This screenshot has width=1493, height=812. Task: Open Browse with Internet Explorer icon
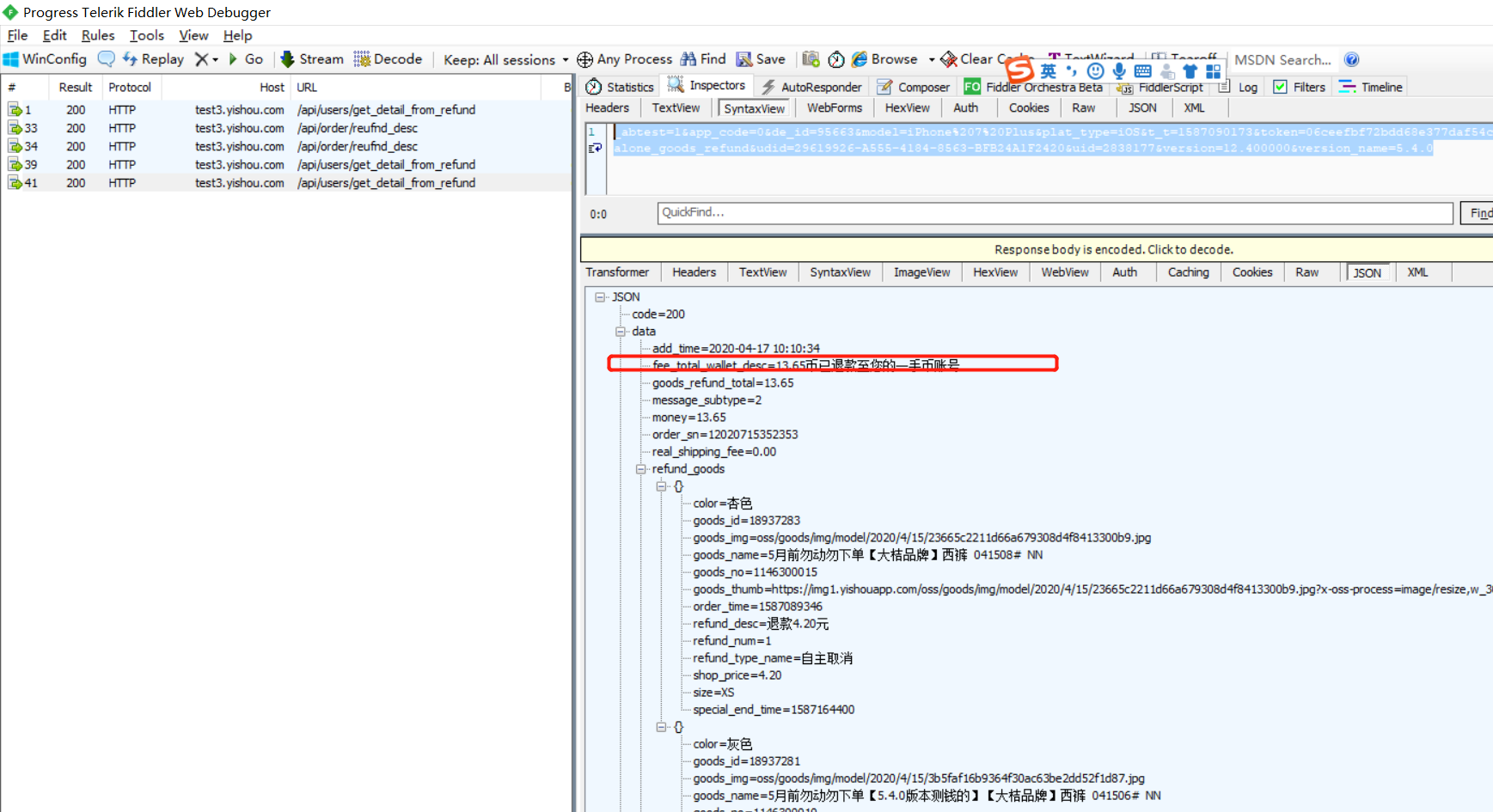point(860,59)
